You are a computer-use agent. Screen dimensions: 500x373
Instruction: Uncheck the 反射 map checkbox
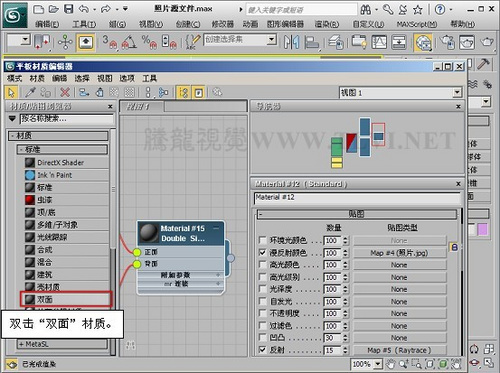tap(263, 350)
